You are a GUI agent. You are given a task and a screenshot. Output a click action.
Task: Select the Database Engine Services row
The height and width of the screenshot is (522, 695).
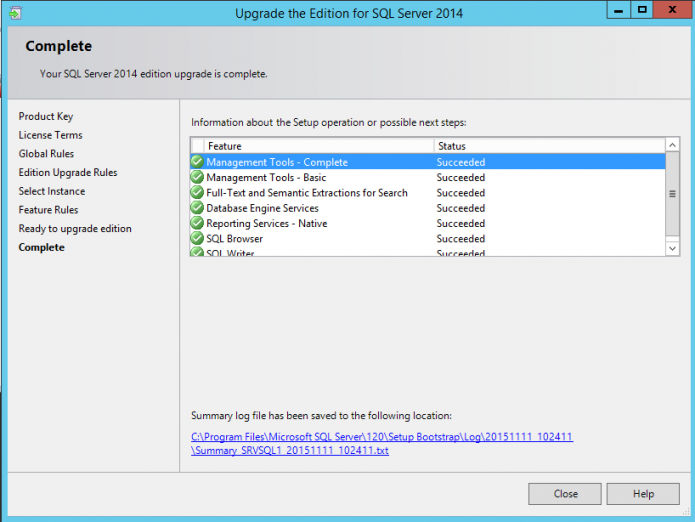pyautogui.click(x=428, y=208)
